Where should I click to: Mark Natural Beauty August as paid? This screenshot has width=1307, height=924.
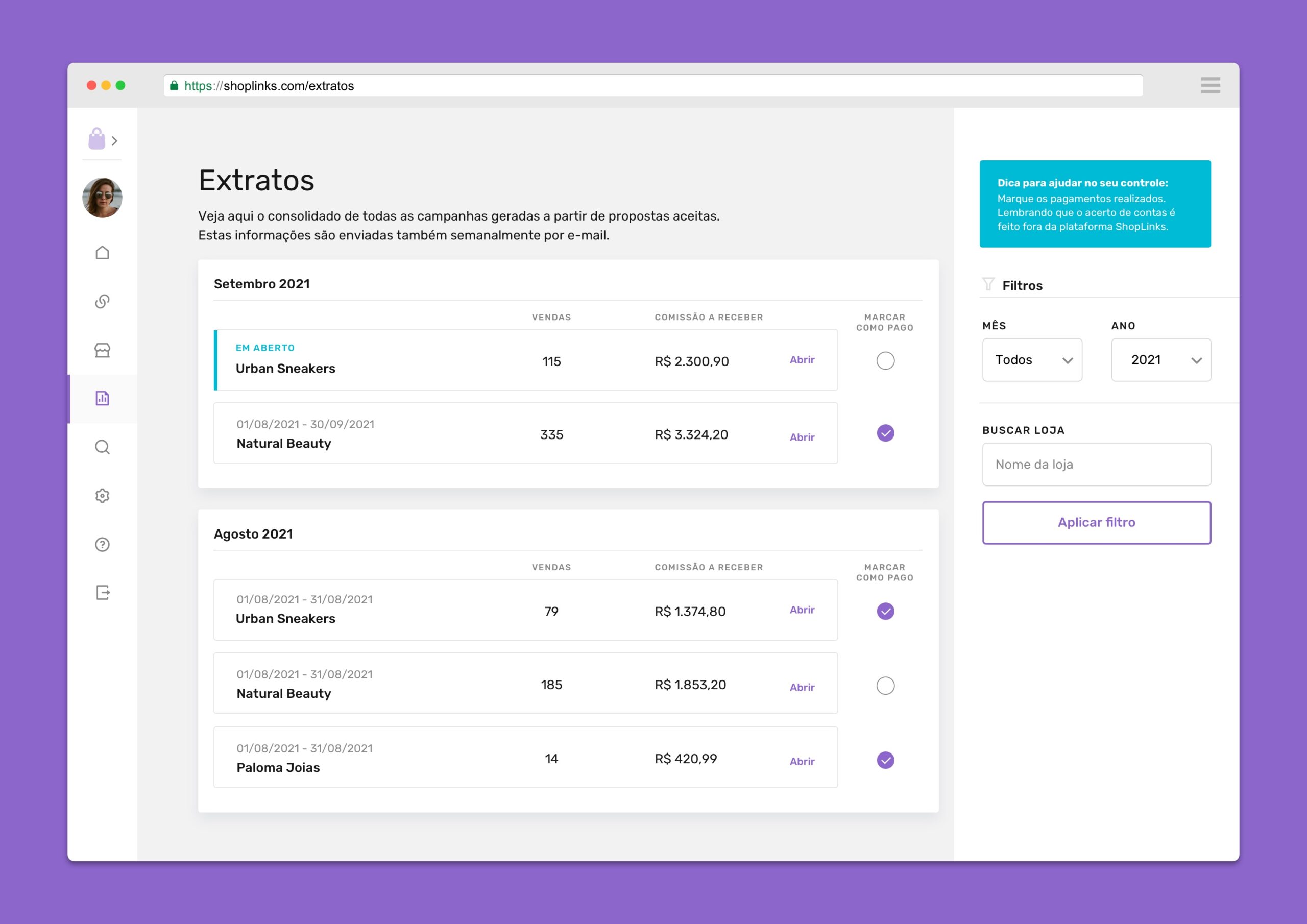tap(885, 686)
